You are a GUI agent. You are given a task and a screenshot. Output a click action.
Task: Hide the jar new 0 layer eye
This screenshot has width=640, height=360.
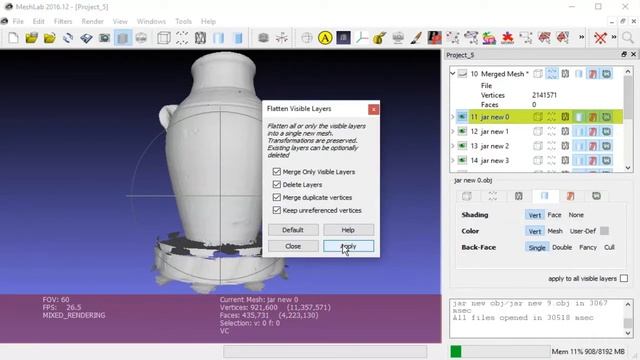point(462,117)
